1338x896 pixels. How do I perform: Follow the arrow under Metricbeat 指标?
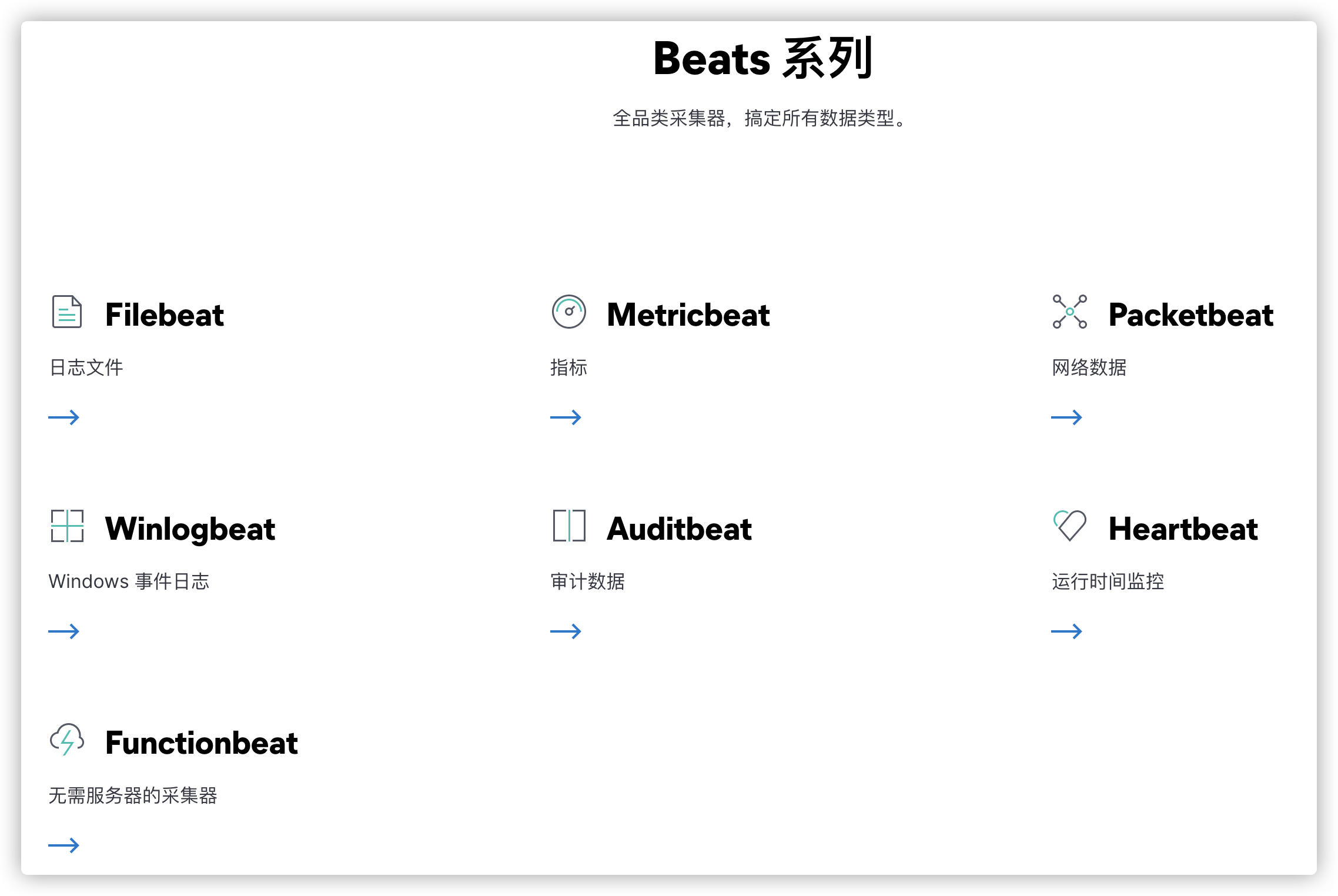pyautogui.click(x=566, y=417)
